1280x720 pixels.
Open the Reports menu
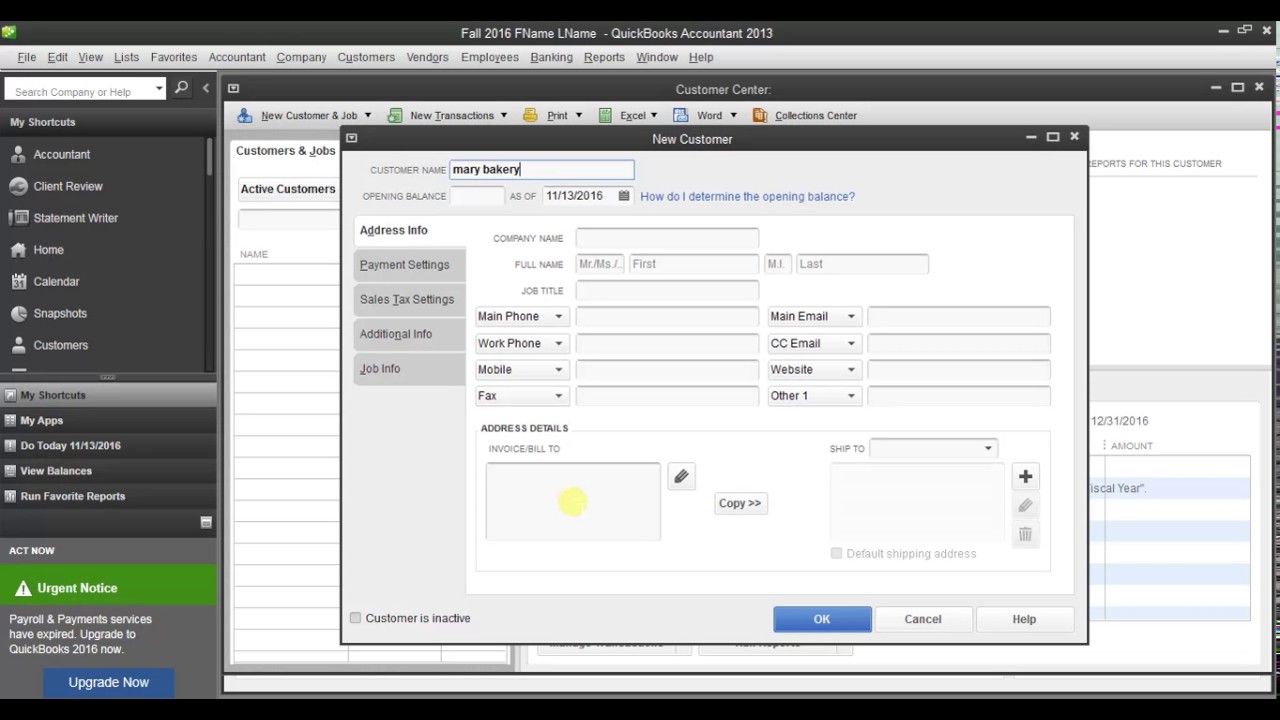click(x=604, y=57)
